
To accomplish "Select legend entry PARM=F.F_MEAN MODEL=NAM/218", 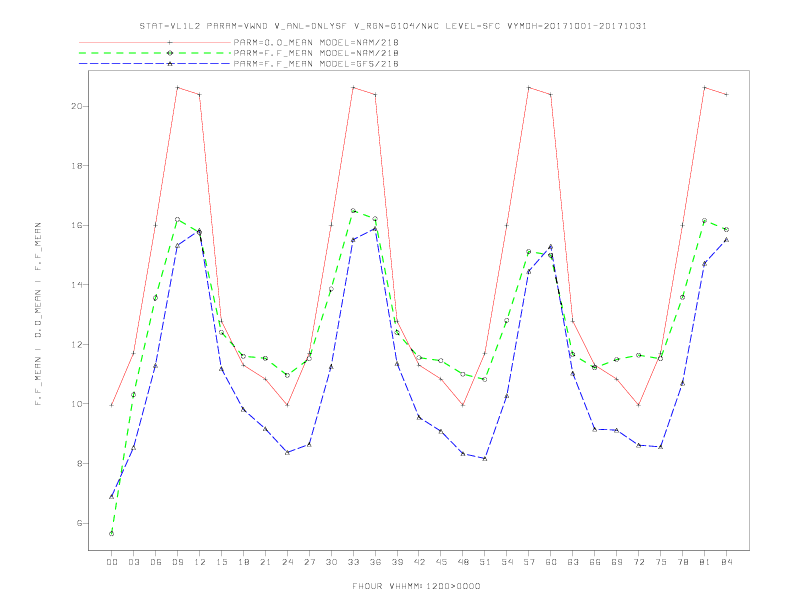I will [x=316, y=53].
